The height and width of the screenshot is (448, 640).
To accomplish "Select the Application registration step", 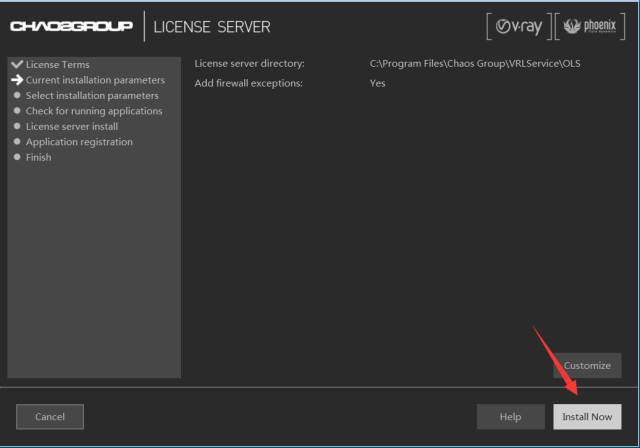I will pos(79,142).
